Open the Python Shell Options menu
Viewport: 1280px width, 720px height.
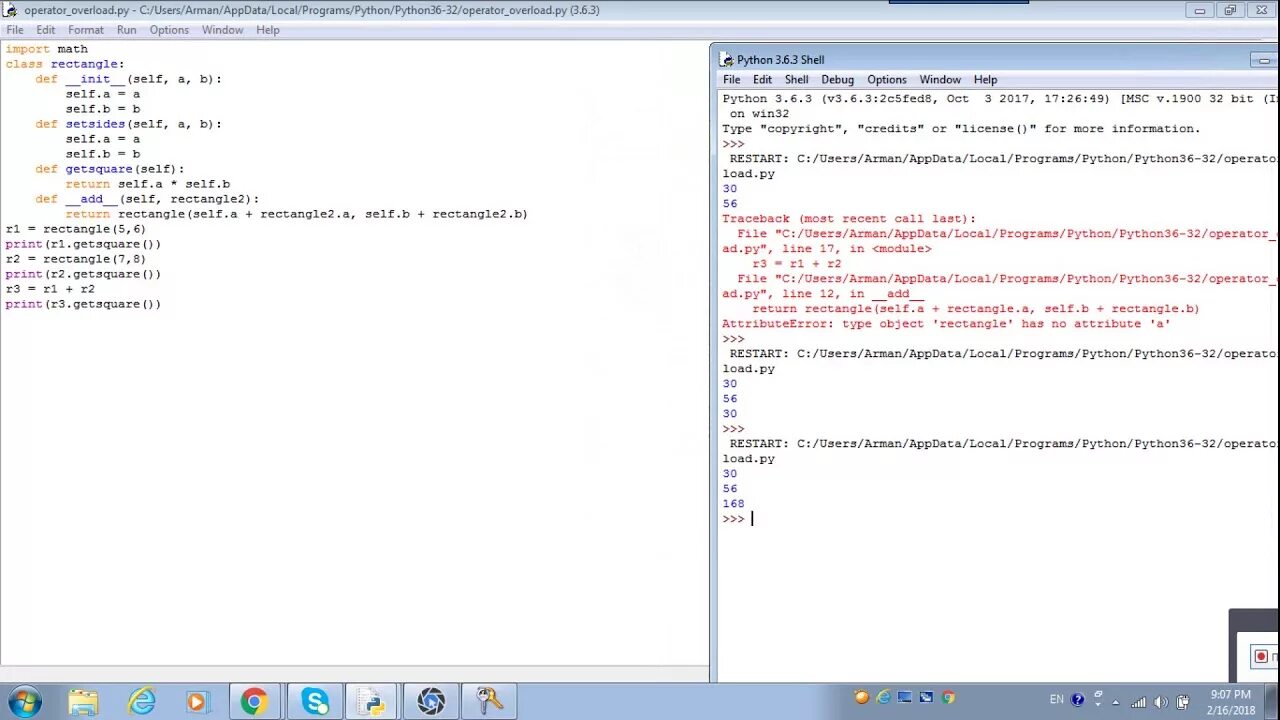pos(886,80)
